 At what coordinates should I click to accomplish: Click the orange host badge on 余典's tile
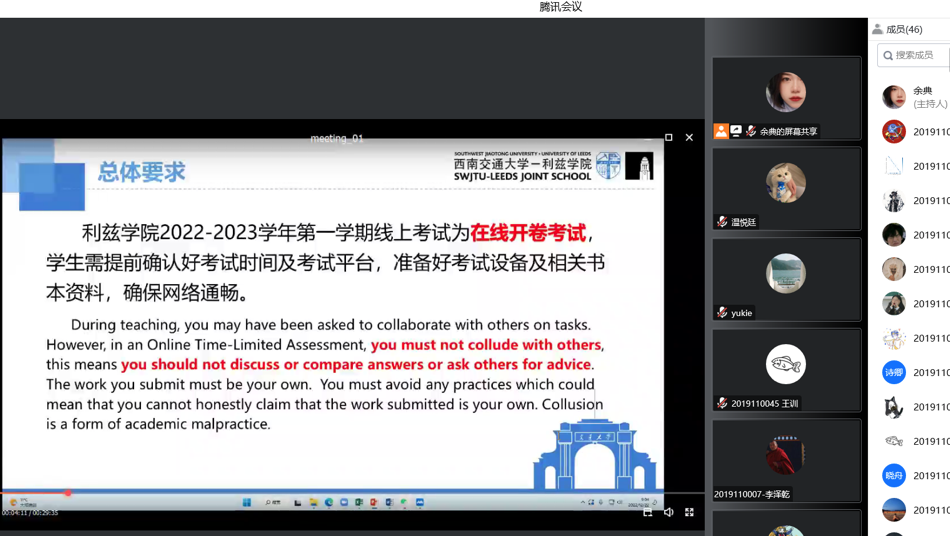tap(721, 131)
